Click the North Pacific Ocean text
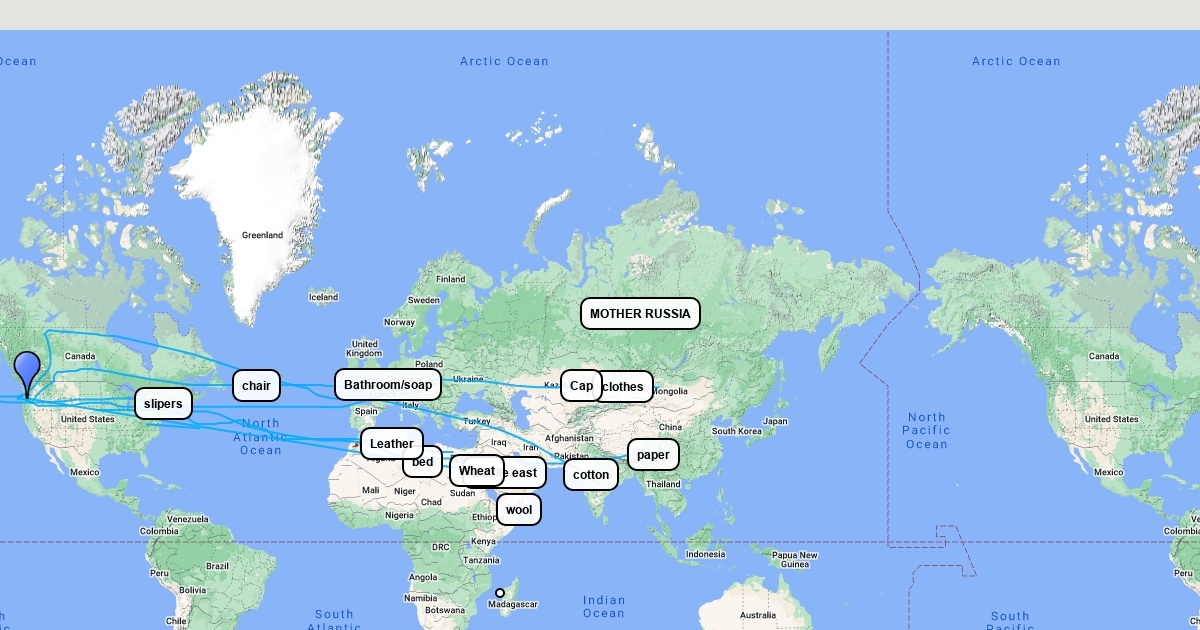Viewport: 1200px width, 630px height. [x=926, y=430]
